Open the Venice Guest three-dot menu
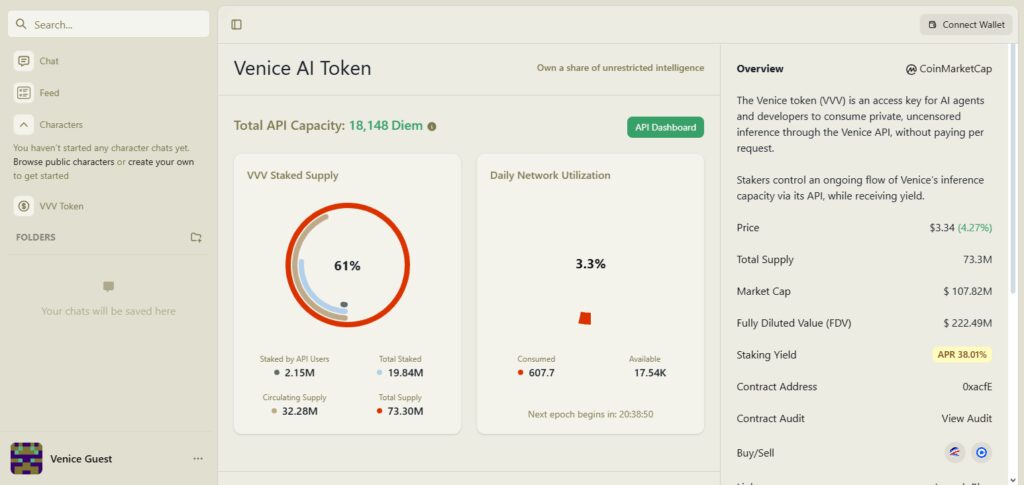 click(x=198, y=459)
